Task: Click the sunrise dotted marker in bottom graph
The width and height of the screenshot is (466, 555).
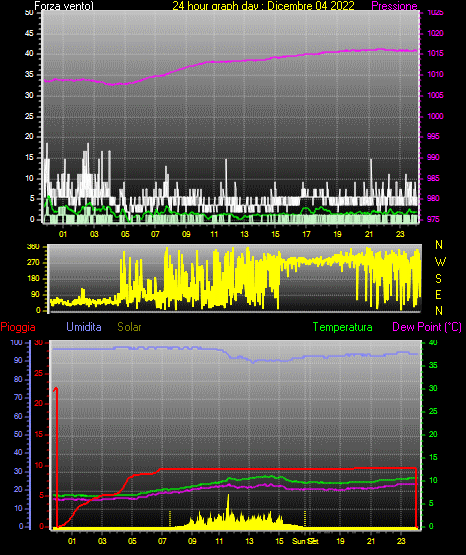Action: point(170,519)
